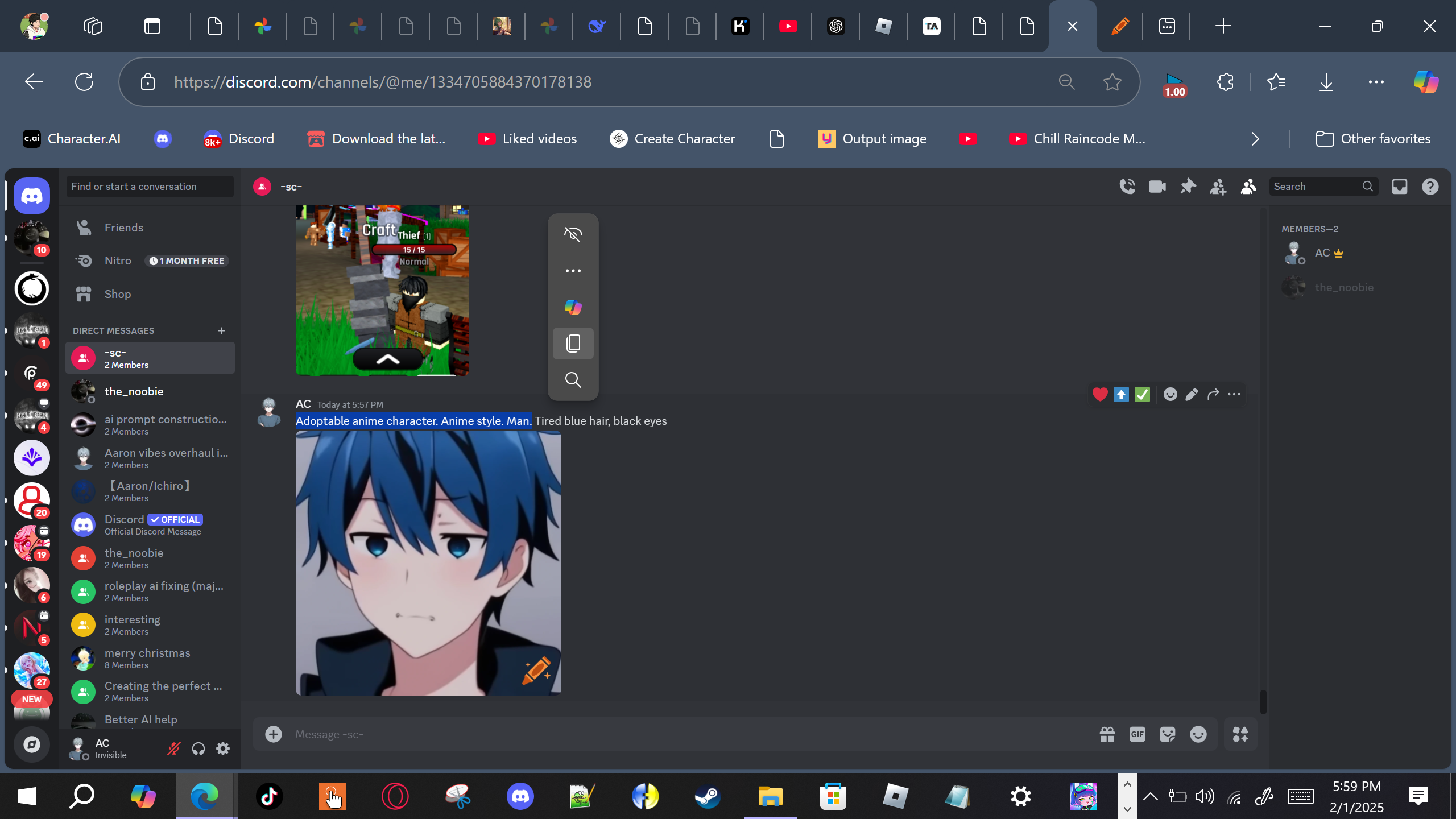
Task: Open the the_noobie direct message
Action: [134, 391]
